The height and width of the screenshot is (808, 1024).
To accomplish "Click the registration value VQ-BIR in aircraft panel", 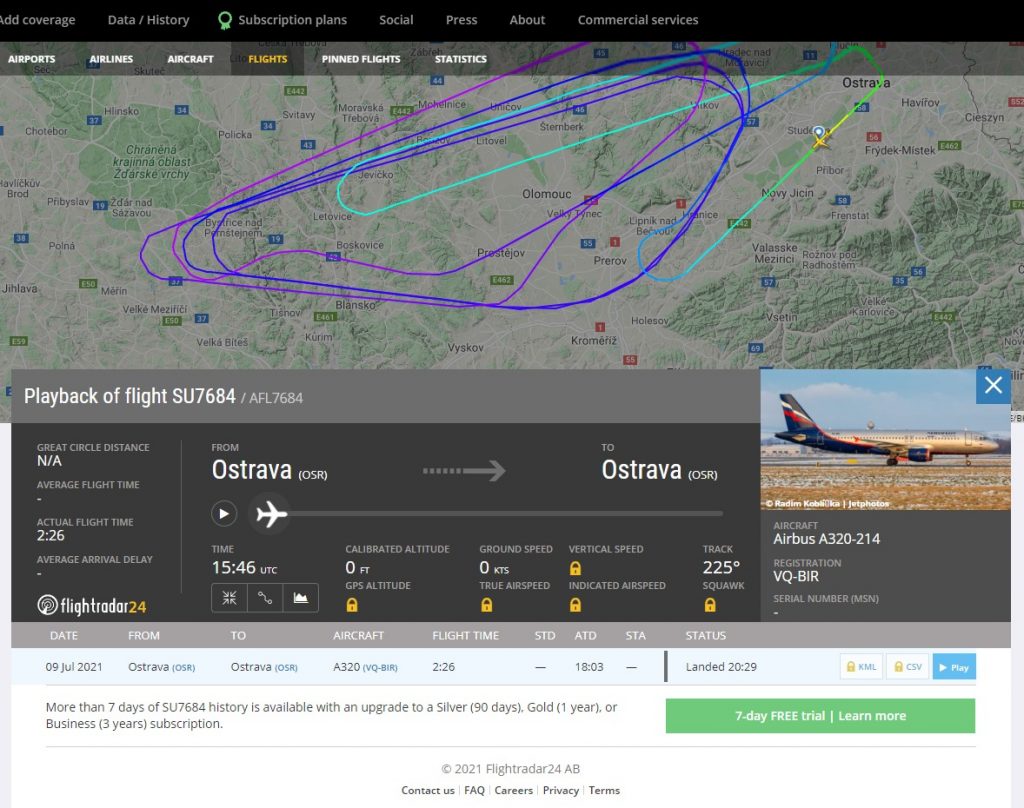I will 796,576.
